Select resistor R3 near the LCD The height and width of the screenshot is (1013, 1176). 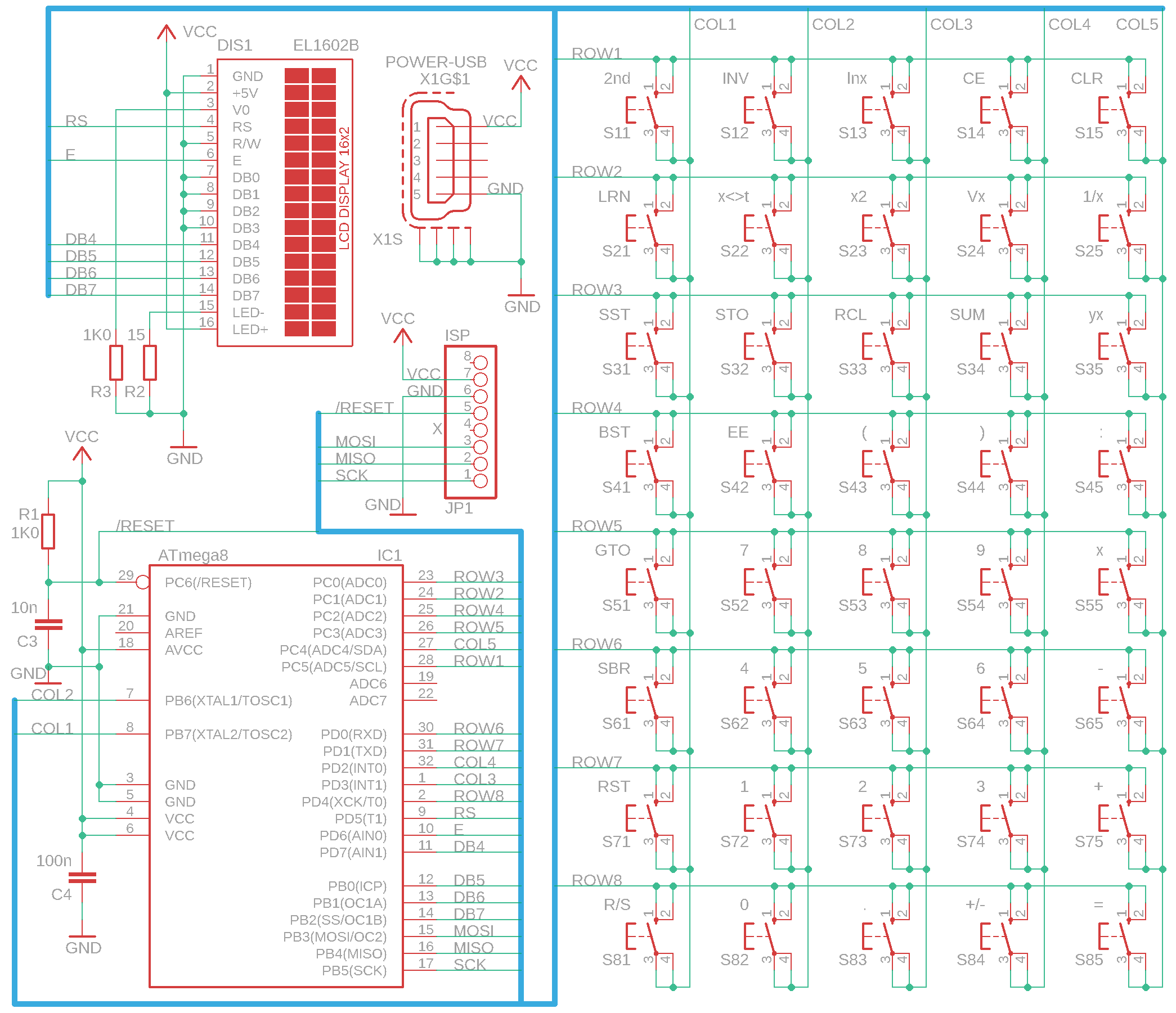[116, 364]
